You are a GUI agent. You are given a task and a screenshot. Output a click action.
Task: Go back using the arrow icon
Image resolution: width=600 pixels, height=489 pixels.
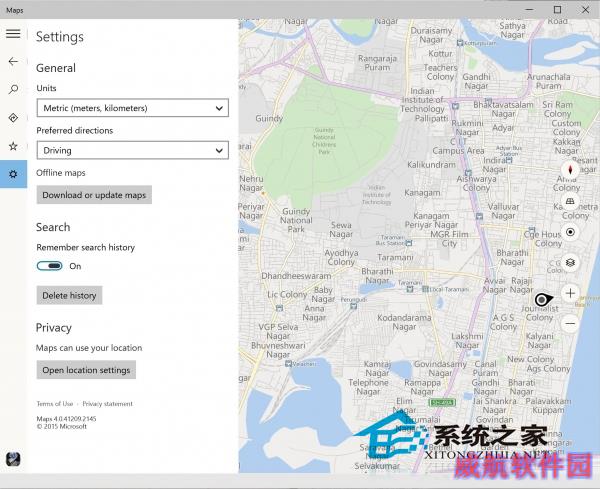tap(13, 61)
